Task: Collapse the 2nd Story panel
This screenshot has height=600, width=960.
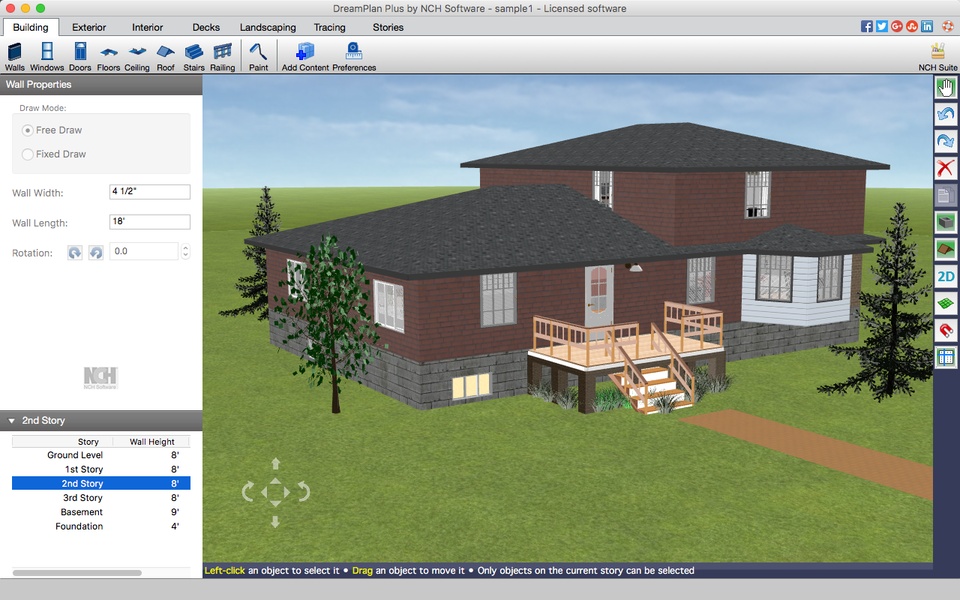Action: pyautogui.click(x=11, y=421)
